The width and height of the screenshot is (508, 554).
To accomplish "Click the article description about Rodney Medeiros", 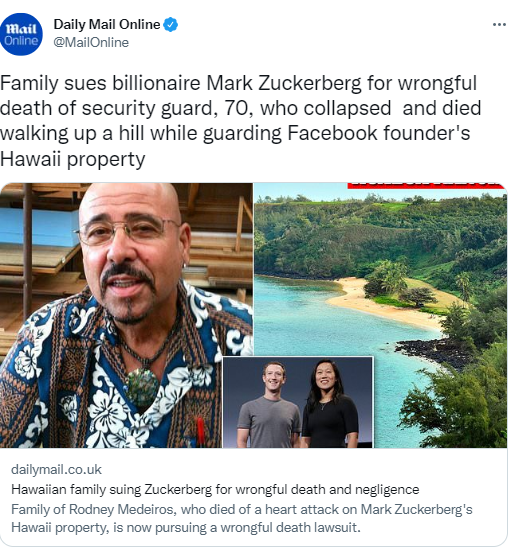I will (x=242, y=518).
